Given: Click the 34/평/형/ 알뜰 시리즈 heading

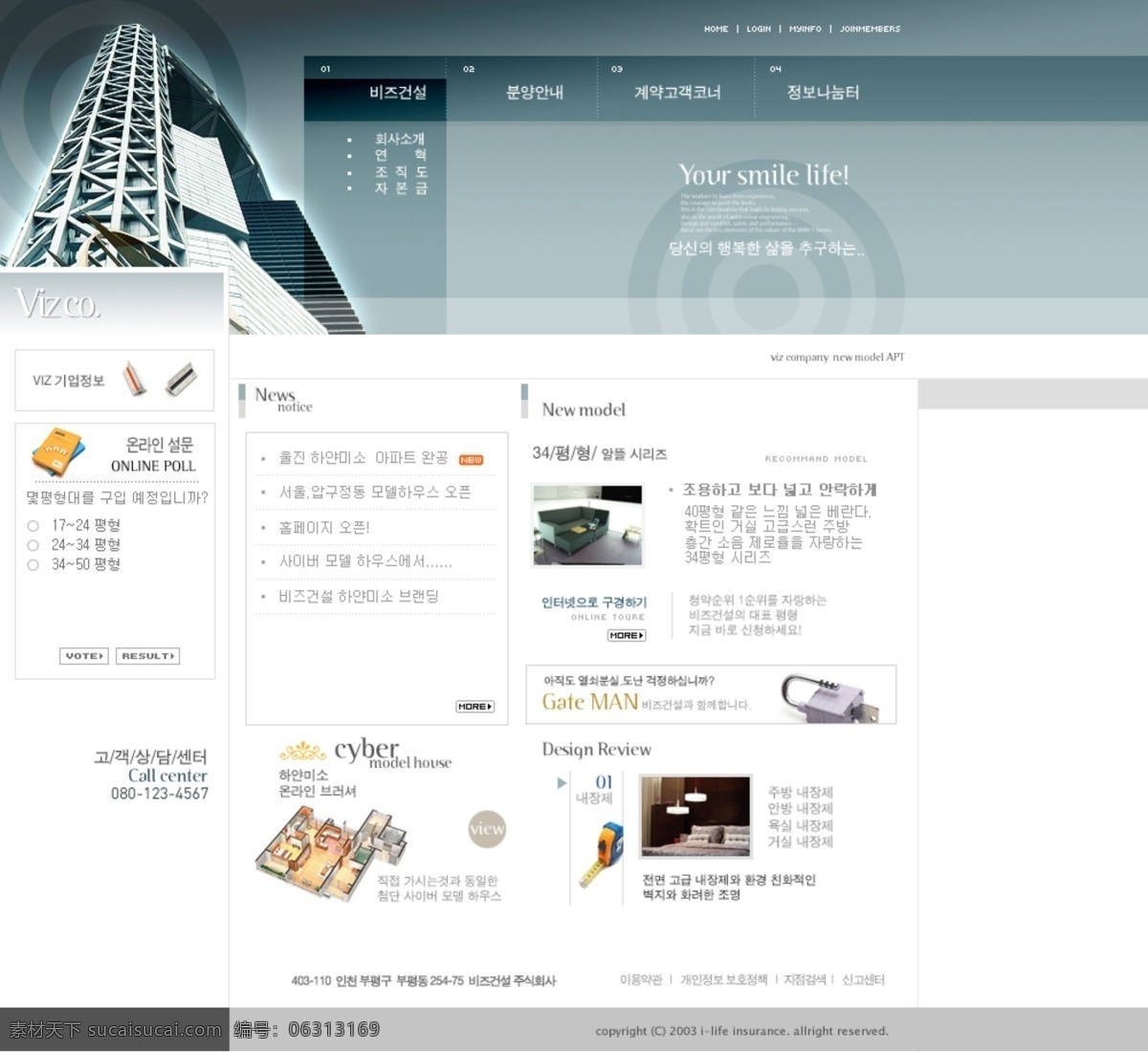Looking at the screenshot, I should coord(600,453).
